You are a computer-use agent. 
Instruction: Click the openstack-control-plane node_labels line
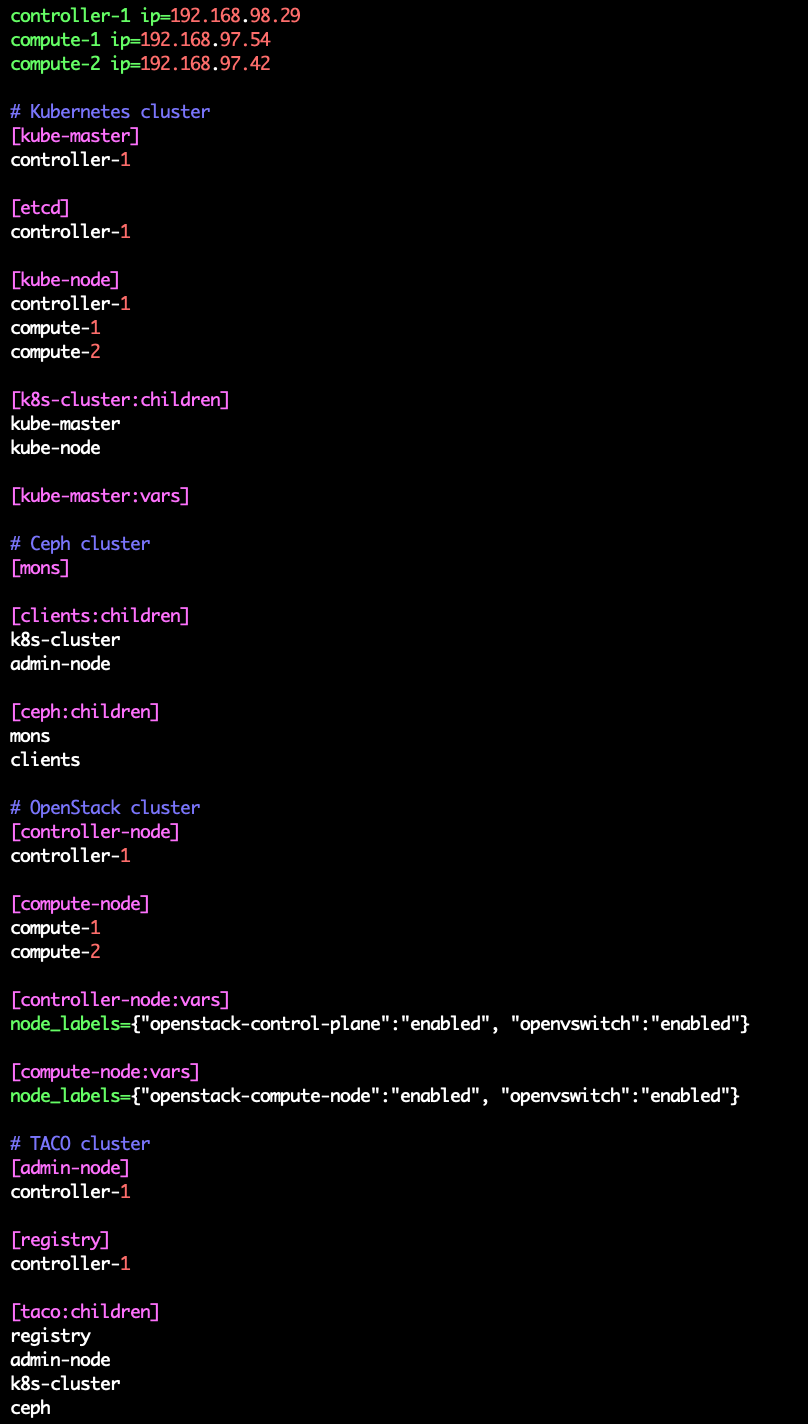[x=380, y=1024]
